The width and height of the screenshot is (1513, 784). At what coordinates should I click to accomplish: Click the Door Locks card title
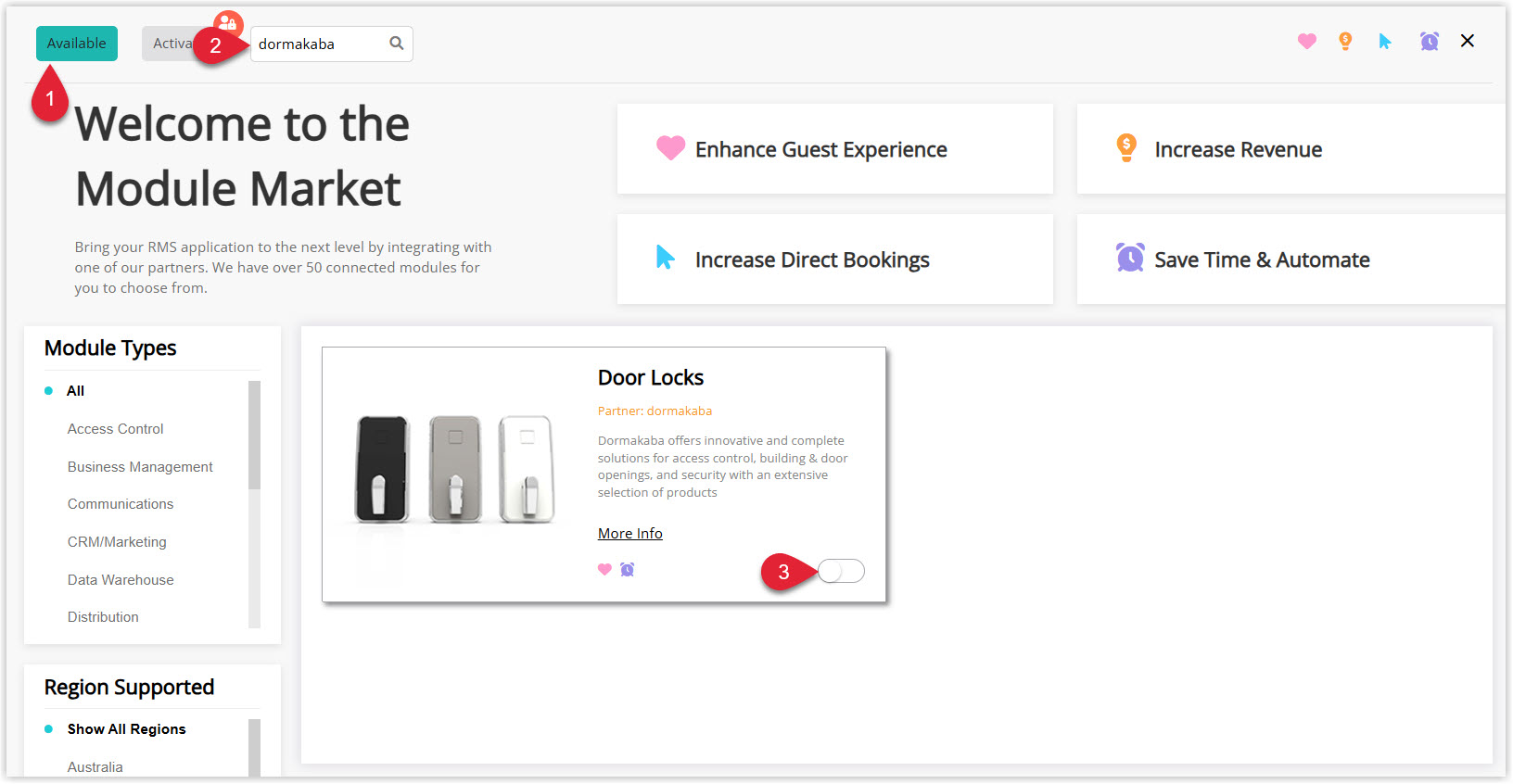tap(651, 378)
